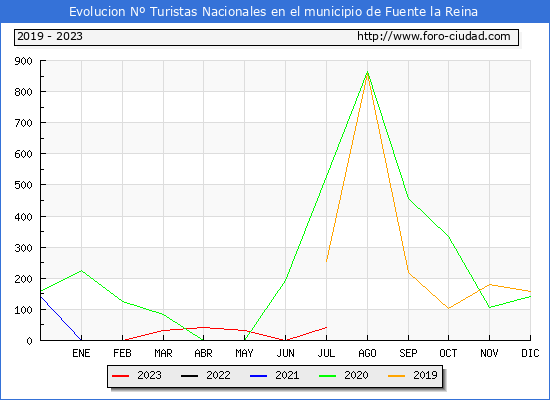
Task: Click the JUN month axis label
Action: tap(286, 353)
